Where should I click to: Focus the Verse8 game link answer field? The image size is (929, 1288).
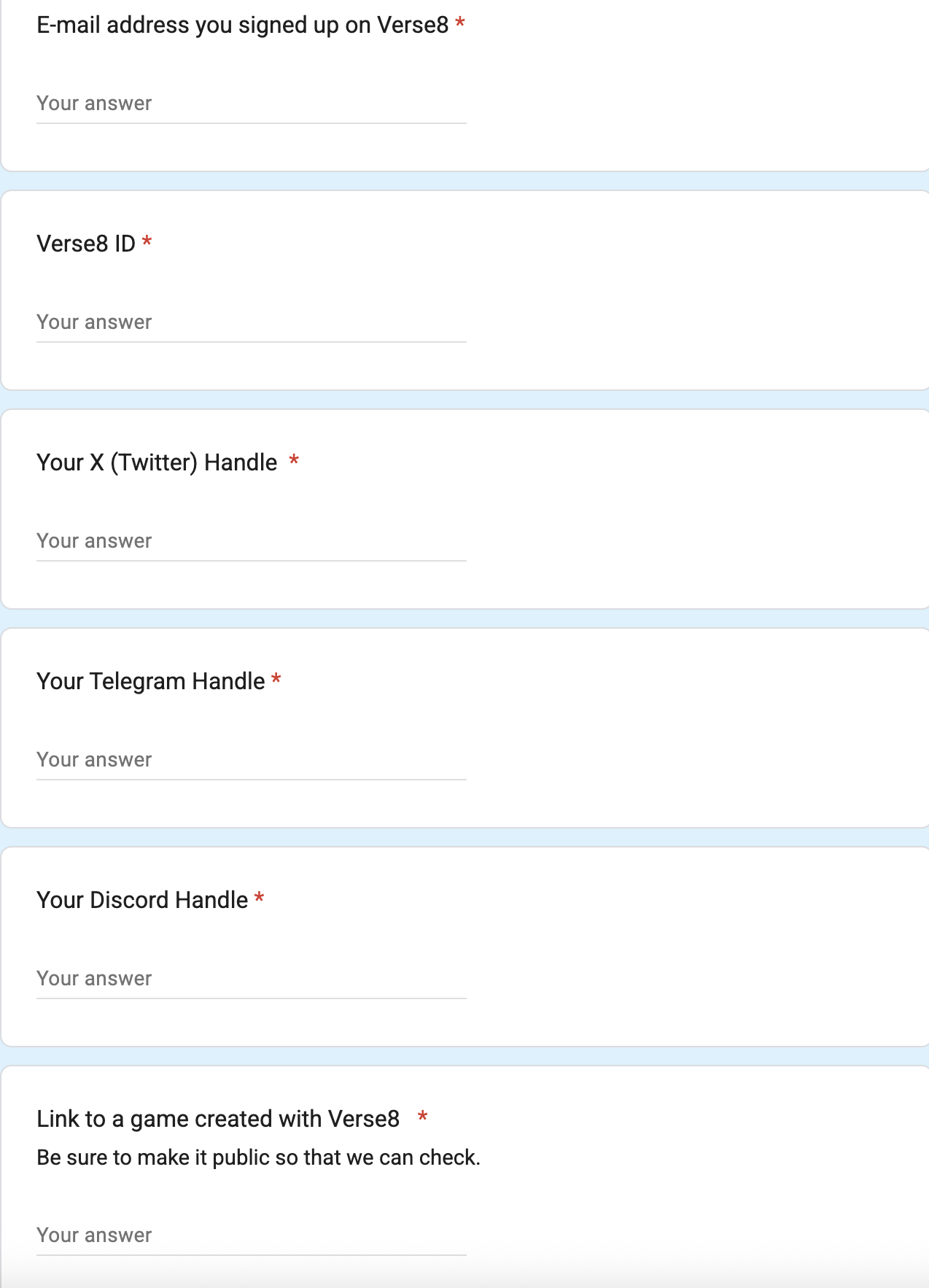251,1235
